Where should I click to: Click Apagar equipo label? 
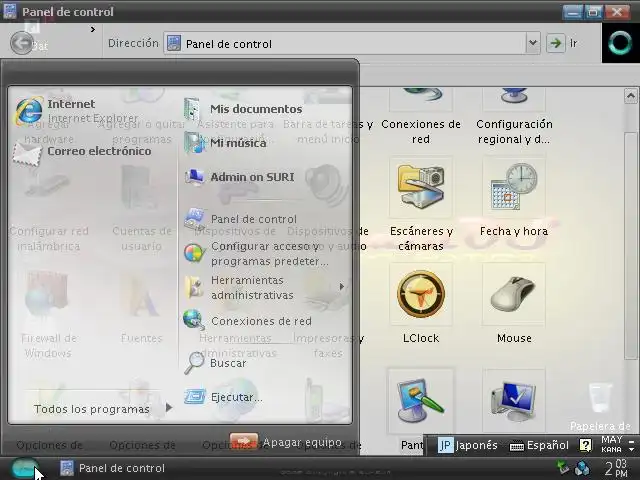click(302, 442)
